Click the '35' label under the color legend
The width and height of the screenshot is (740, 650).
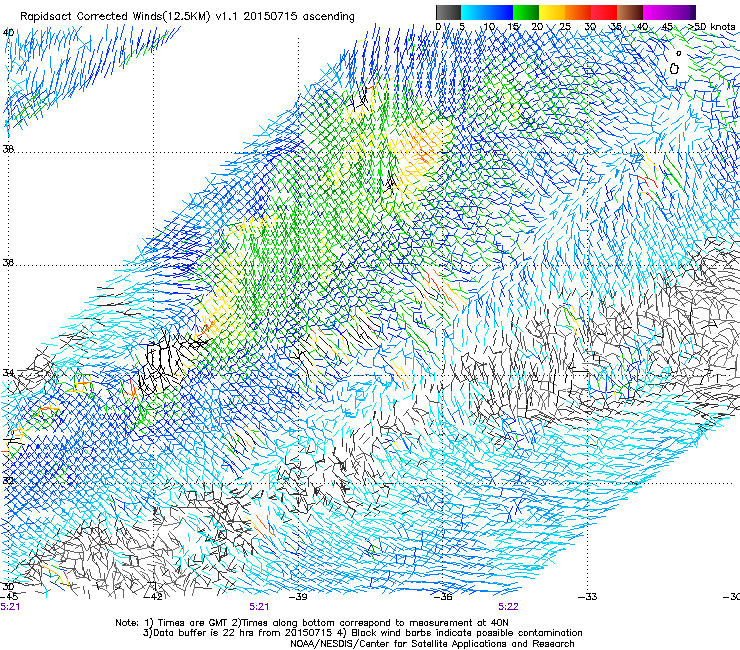(615, 26)
